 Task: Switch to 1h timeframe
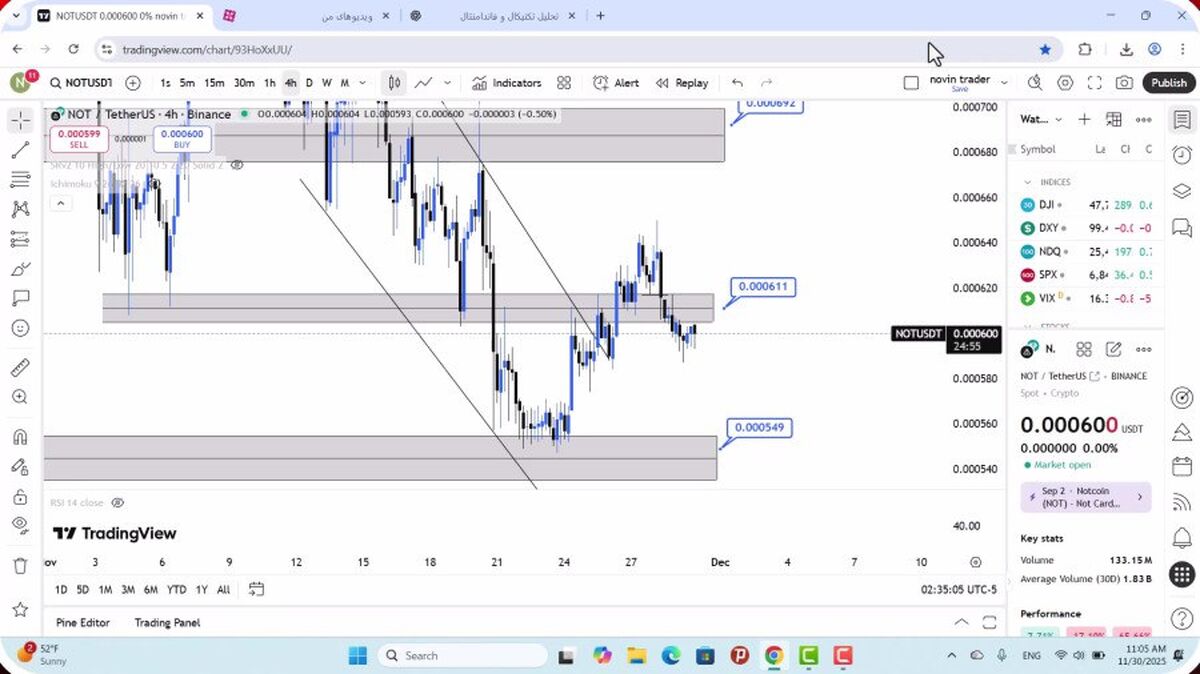coord(270,83)
